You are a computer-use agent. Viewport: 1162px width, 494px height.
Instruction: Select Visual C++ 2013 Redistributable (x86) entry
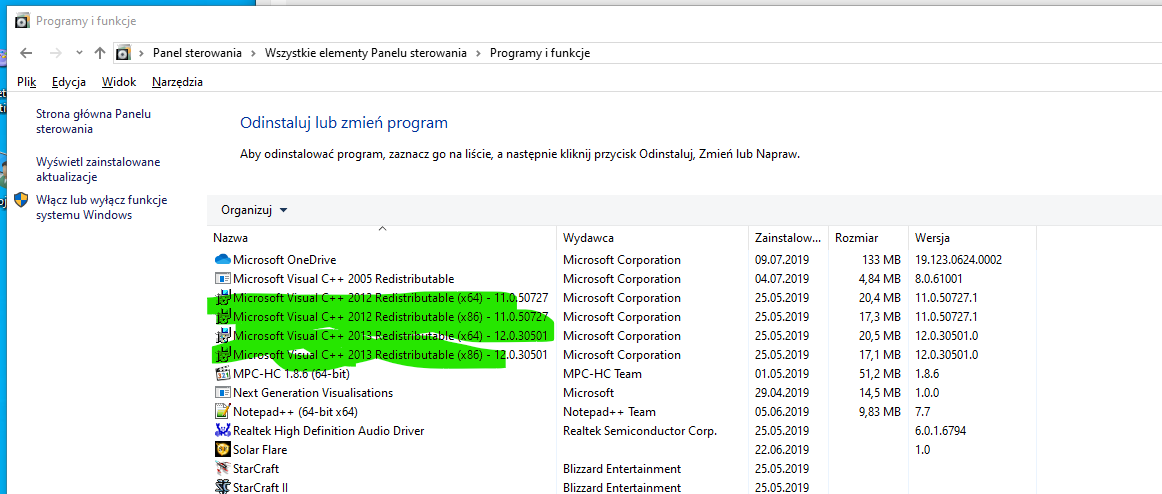tap(391, 355)
